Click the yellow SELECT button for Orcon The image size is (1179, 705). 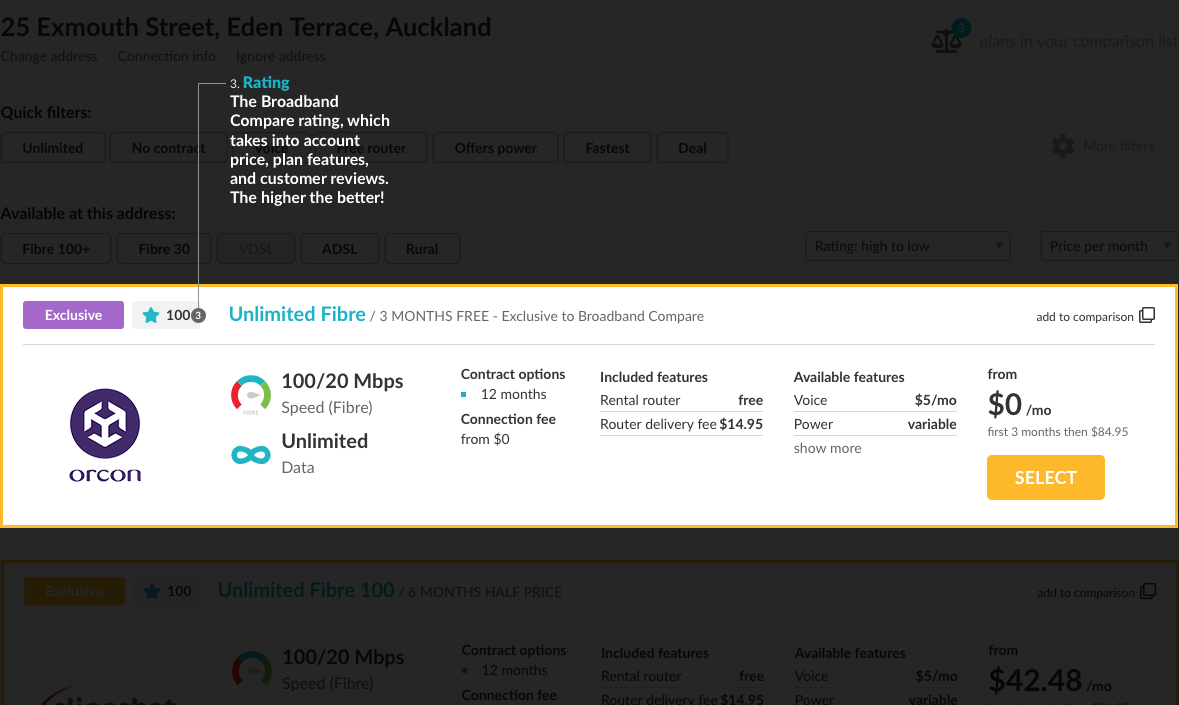(x=1045, y=477)
